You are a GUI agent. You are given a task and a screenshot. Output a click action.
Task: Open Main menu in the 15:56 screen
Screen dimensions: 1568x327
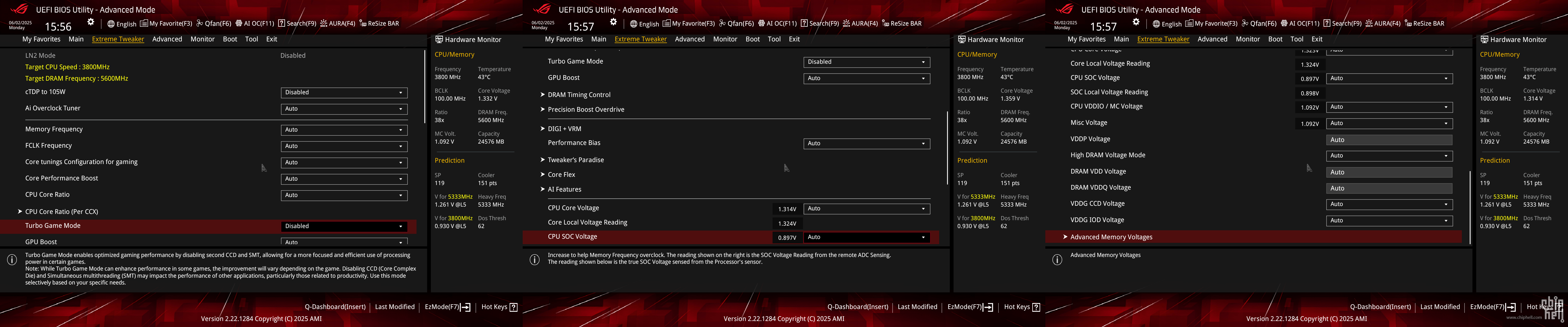pos(76,39)
